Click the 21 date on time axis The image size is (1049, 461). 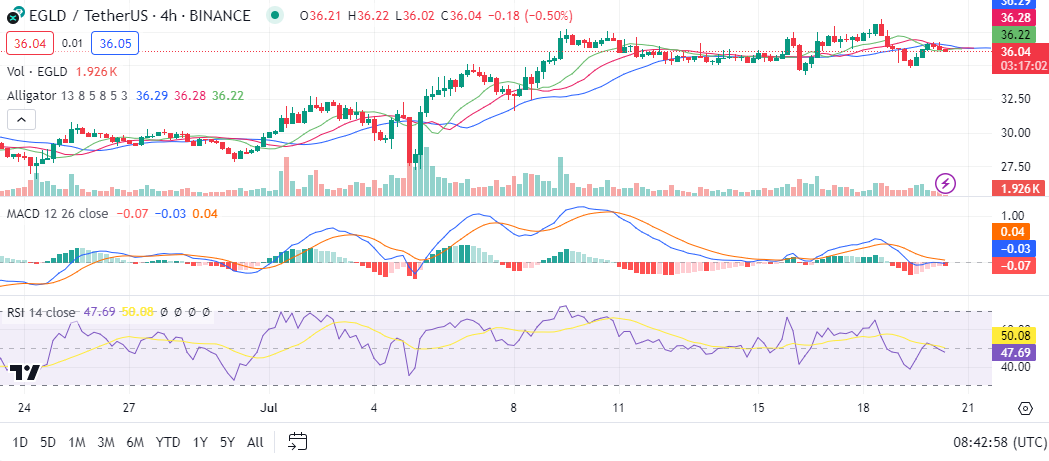coord(969,407)
